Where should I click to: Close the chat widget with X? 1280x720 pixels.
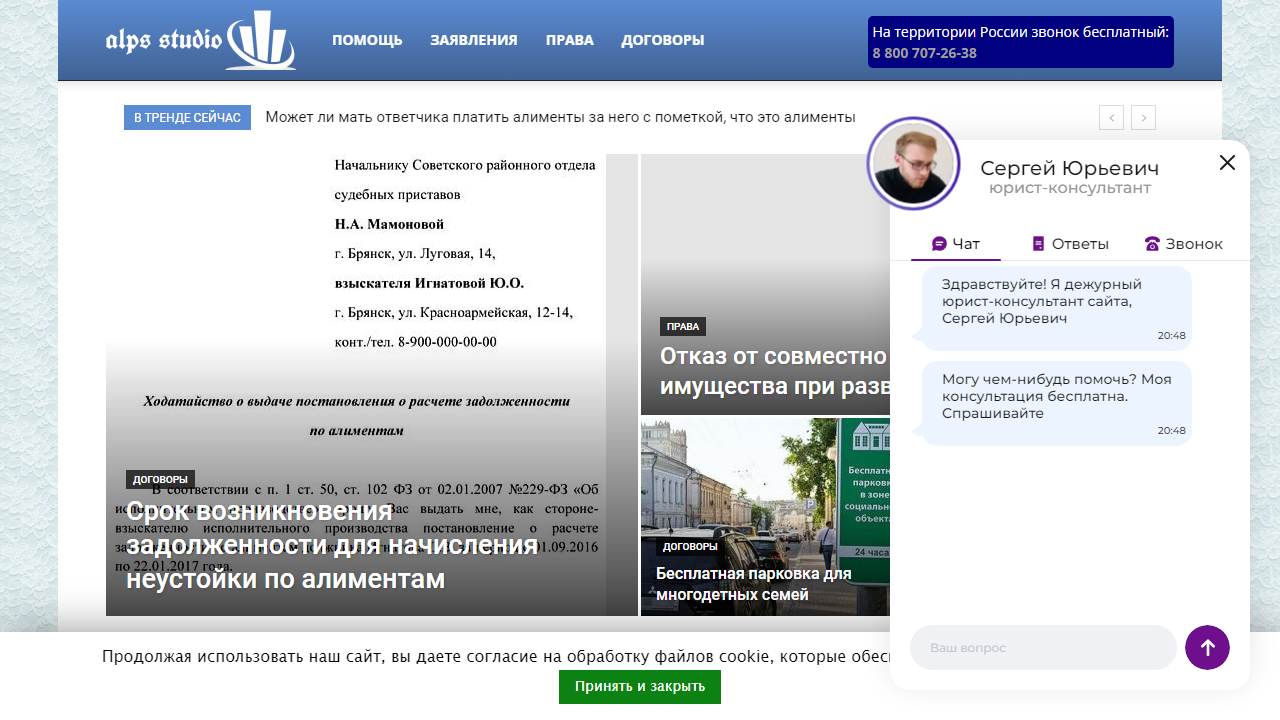[x=1227, y=162]
